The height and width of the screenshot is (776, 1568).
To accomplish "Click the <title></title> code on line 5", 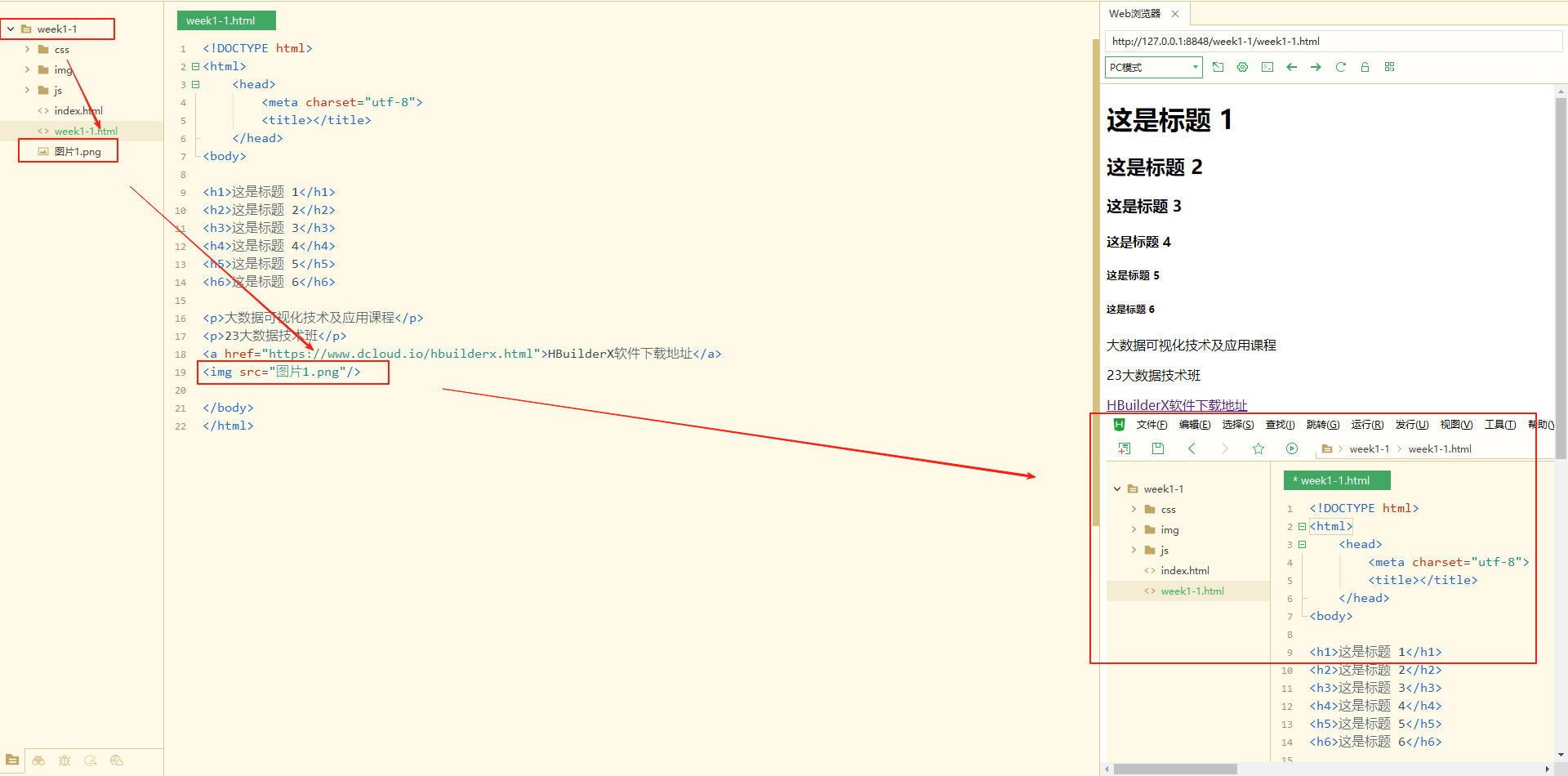I will 316,121.
